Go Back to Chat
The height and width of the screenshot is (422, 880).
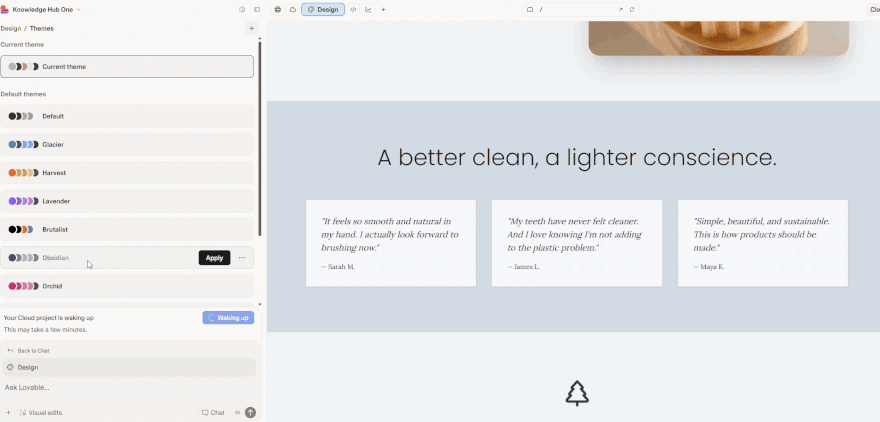click(28, 351)
